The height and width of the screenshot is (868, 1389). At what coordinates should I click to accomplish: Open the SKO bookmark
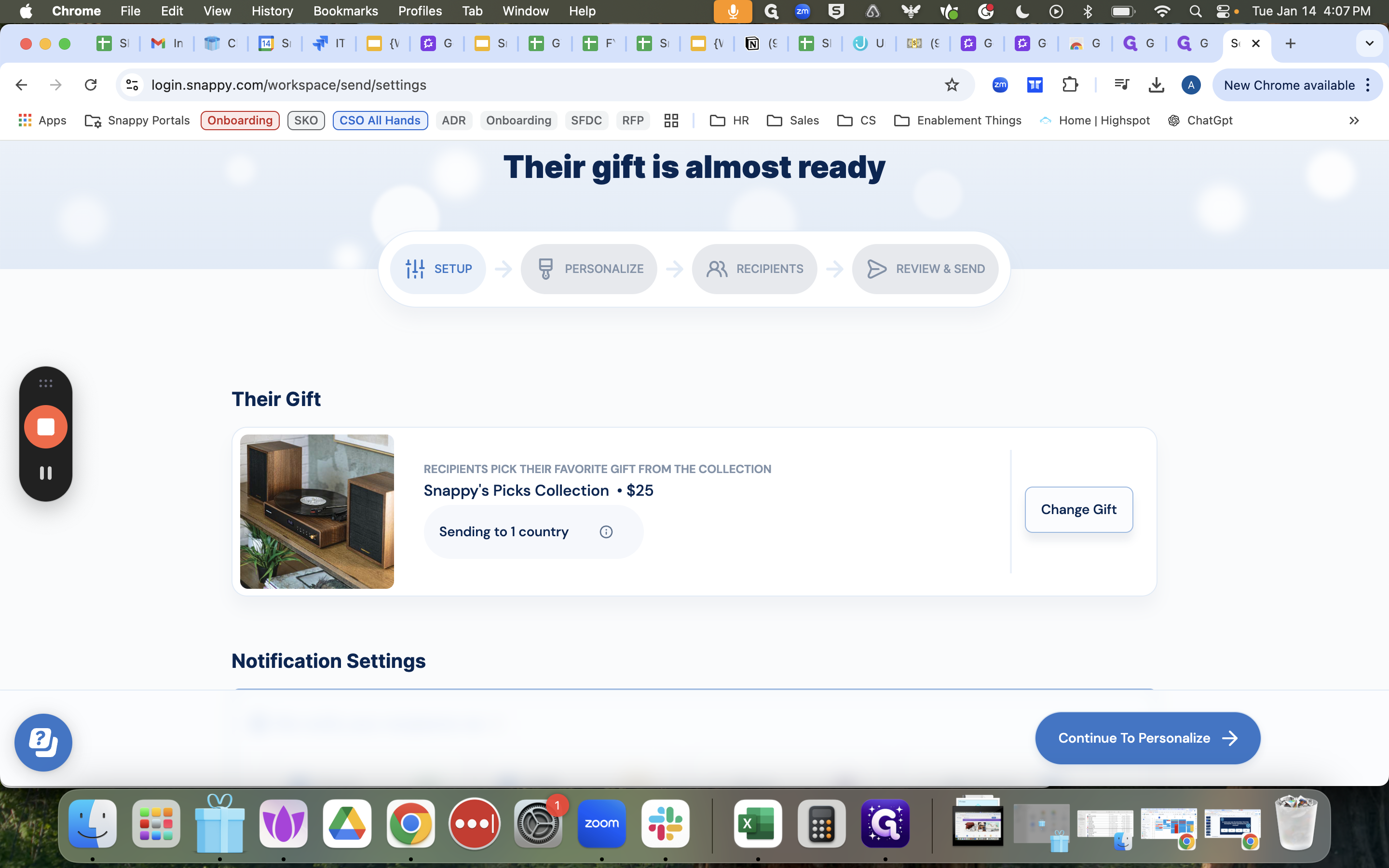coord(306,121)
